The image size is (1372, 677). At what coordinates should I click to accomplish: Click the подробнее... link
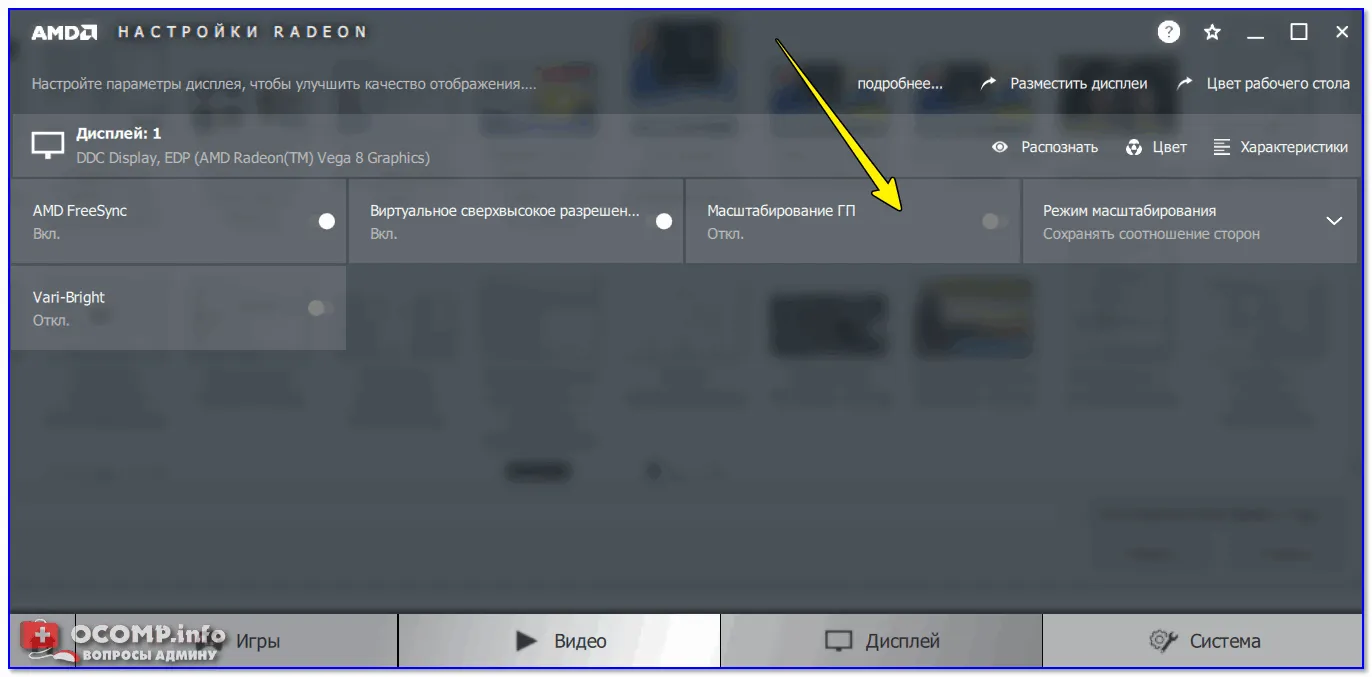click(x=900, y=84)
